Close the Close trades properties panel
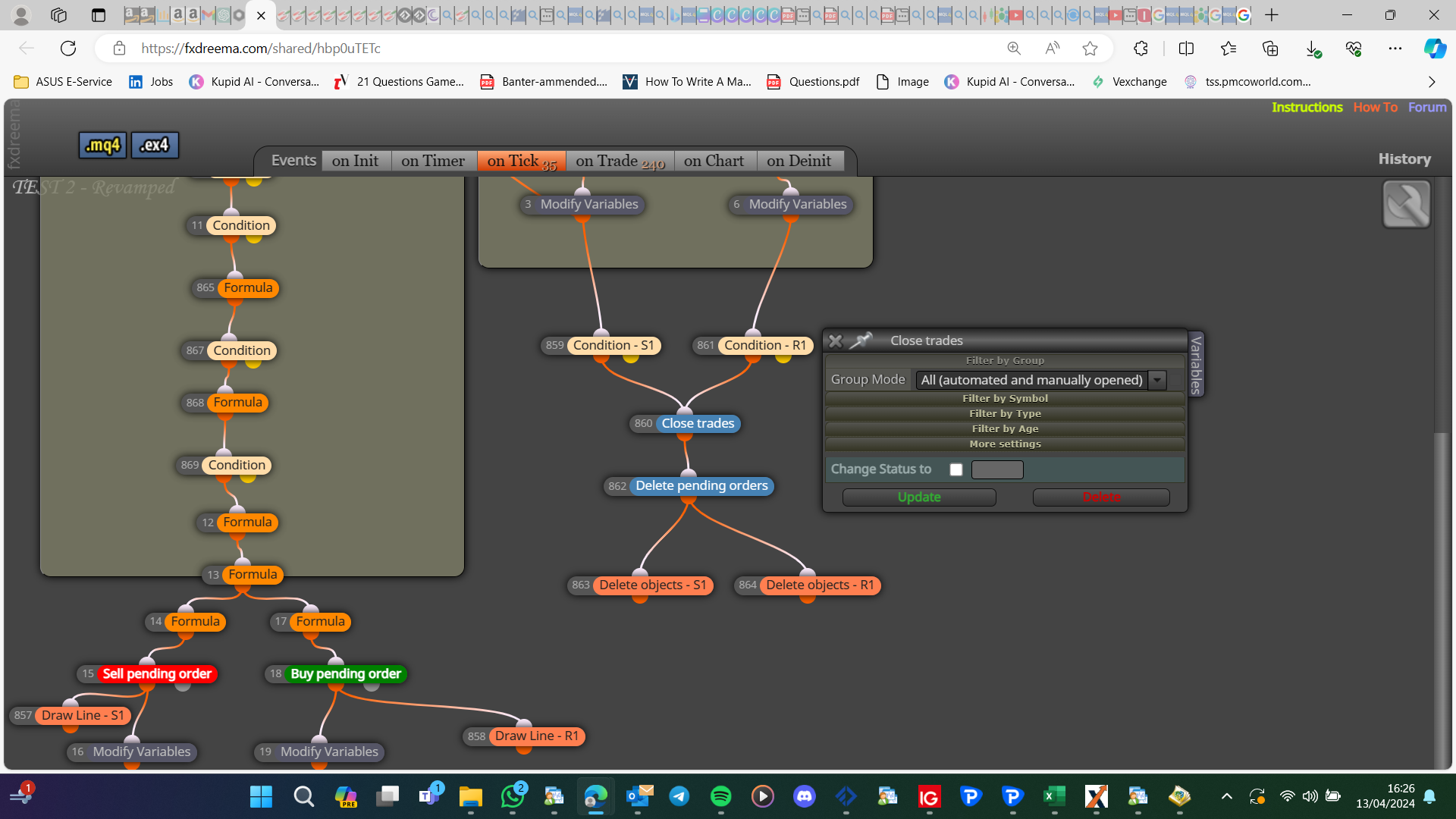Screen dimensions: 1456x819 [835, 341]
